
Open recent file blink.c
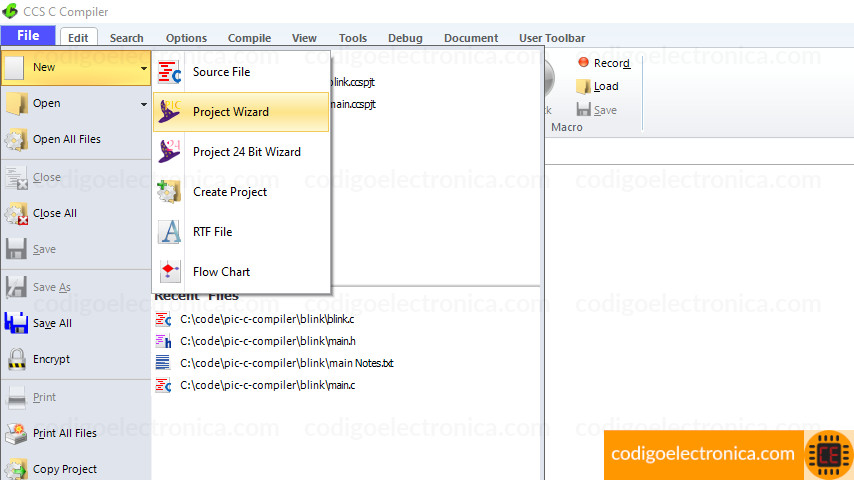tap(267, 319)
